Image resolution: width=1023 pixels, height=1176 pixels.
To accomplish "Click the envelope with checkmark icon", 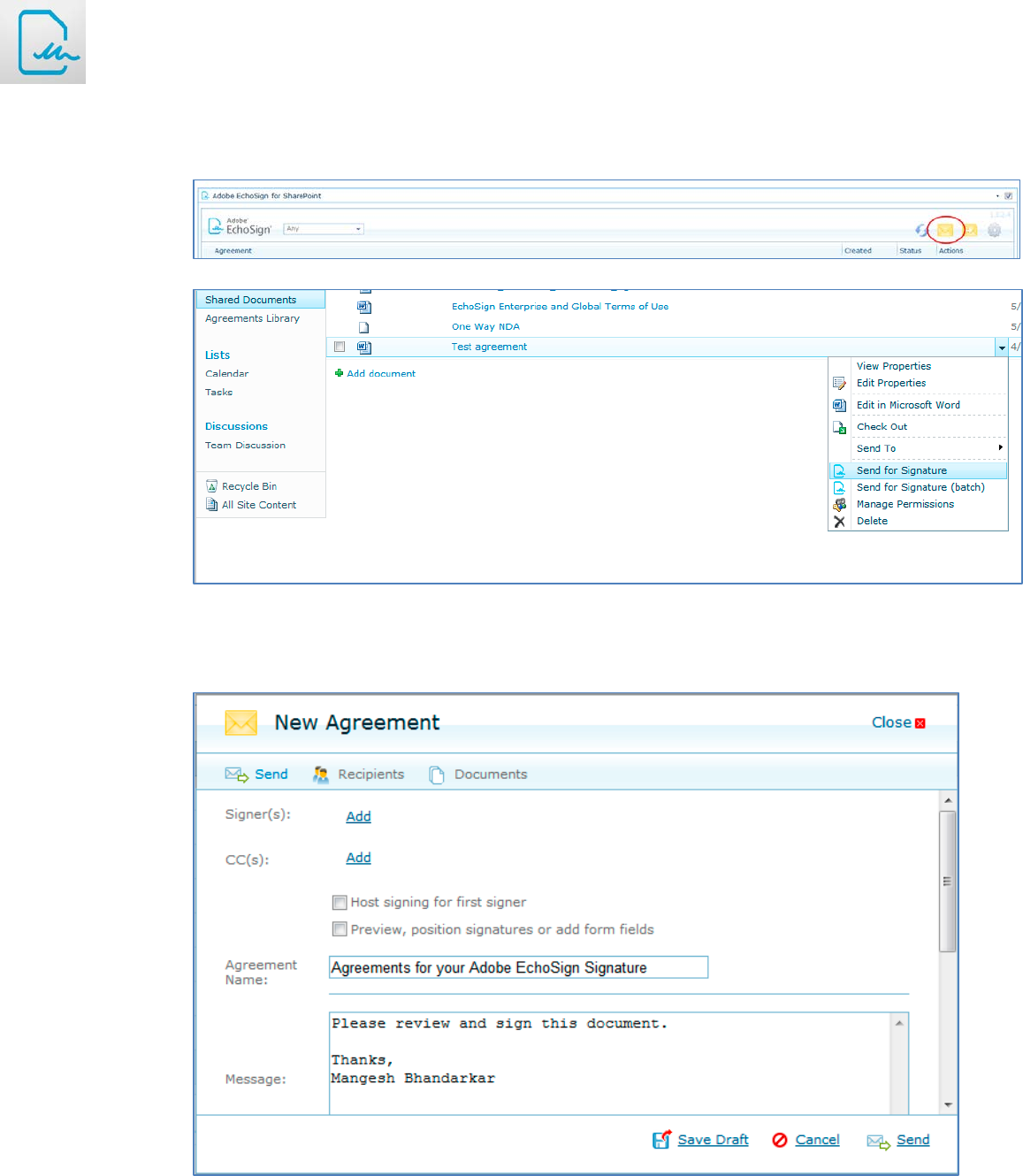I will pos(971,230).
